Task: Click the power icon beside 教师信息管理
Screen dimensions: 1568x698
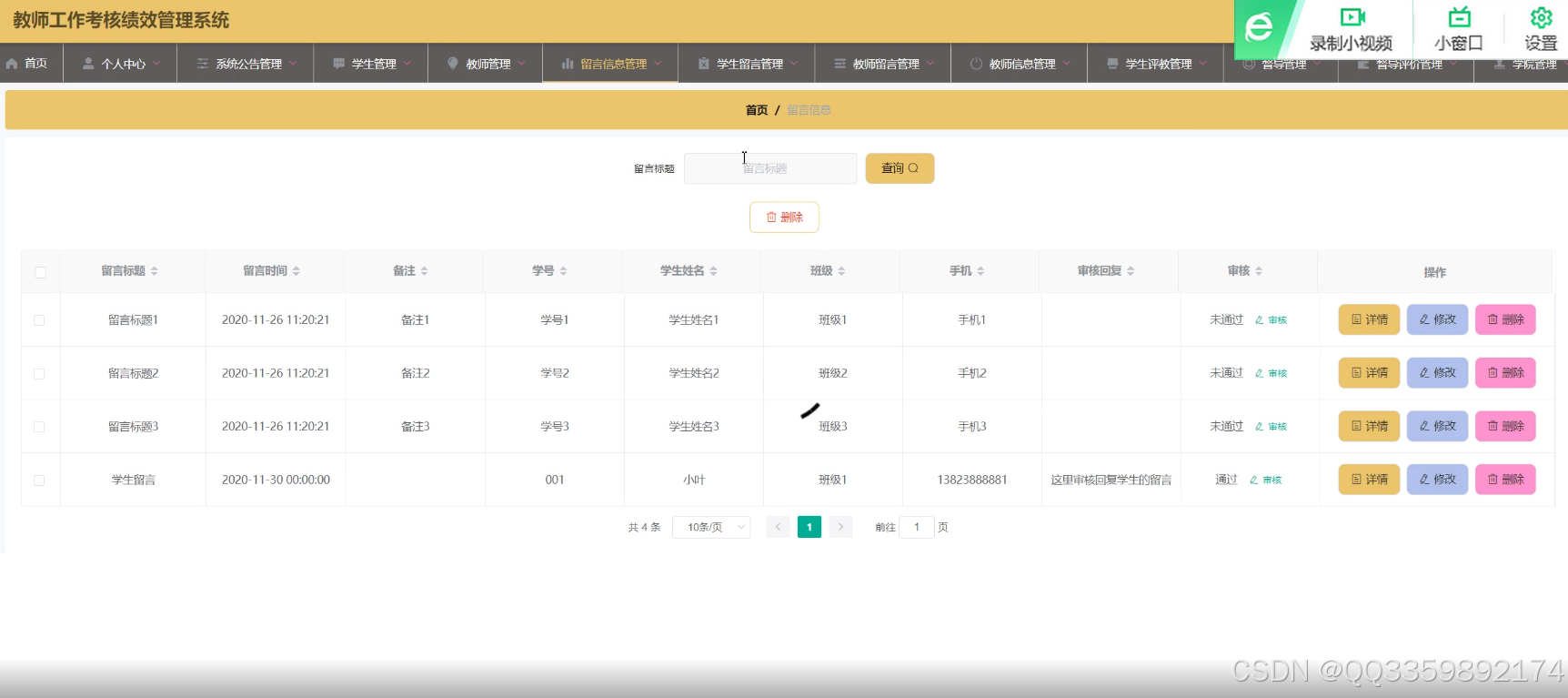Action: pyautogui.click(x=976, y=64)
